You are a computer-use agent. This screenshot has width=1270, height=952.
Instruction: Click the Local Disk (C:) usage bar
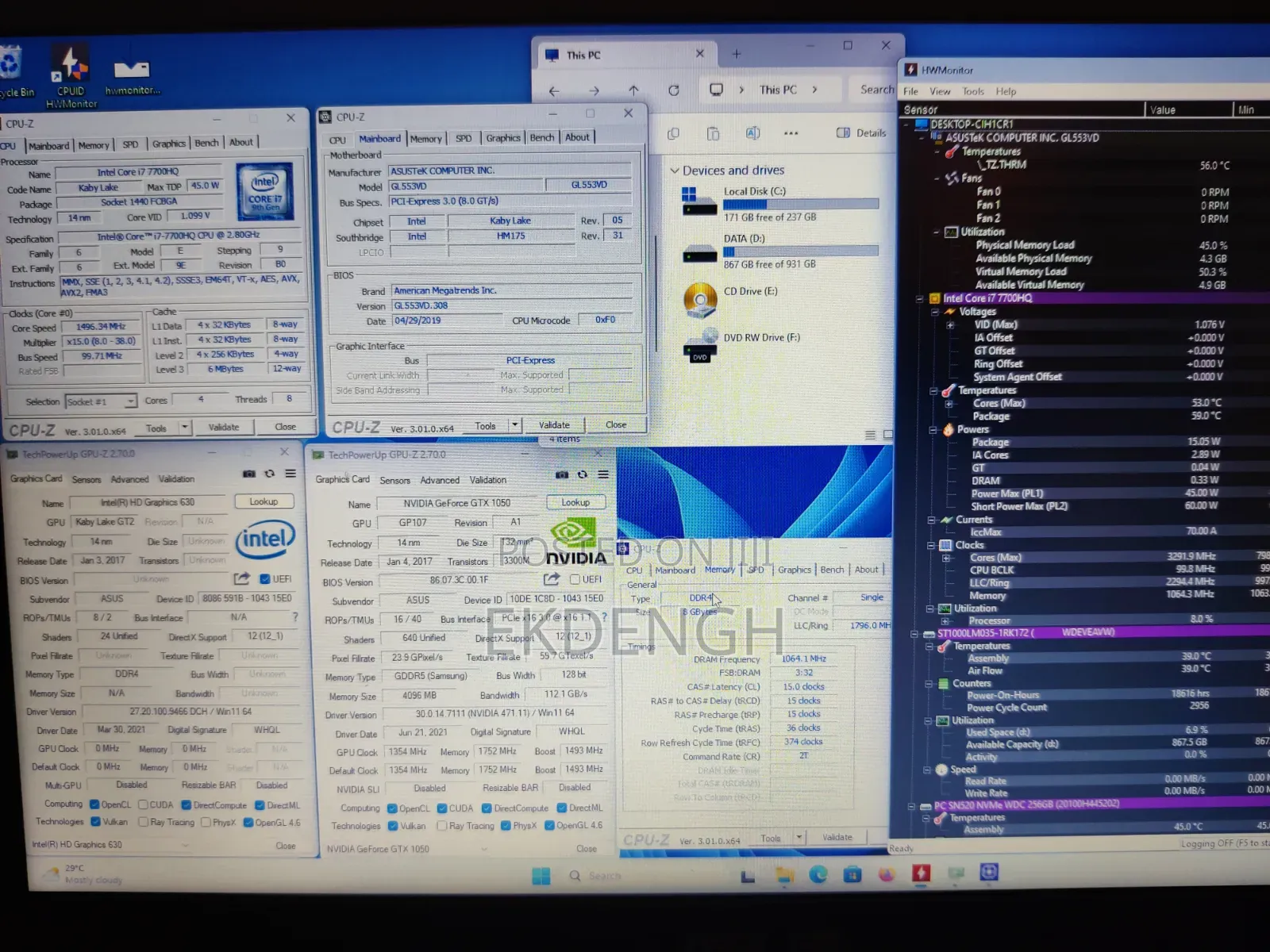[x=801, y=204]
